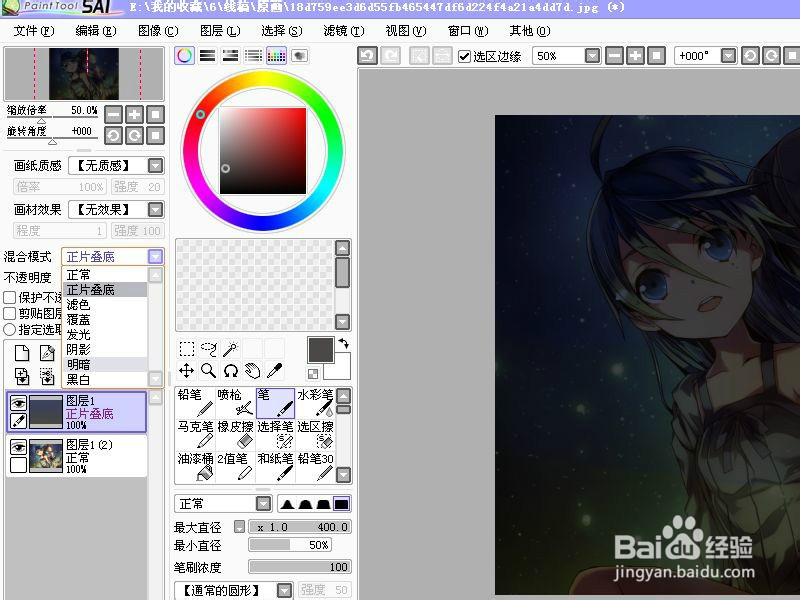Select the lasso selection tool
This screenshot has width=800, height=600.
pyautogui.click(x=209, y=349)
